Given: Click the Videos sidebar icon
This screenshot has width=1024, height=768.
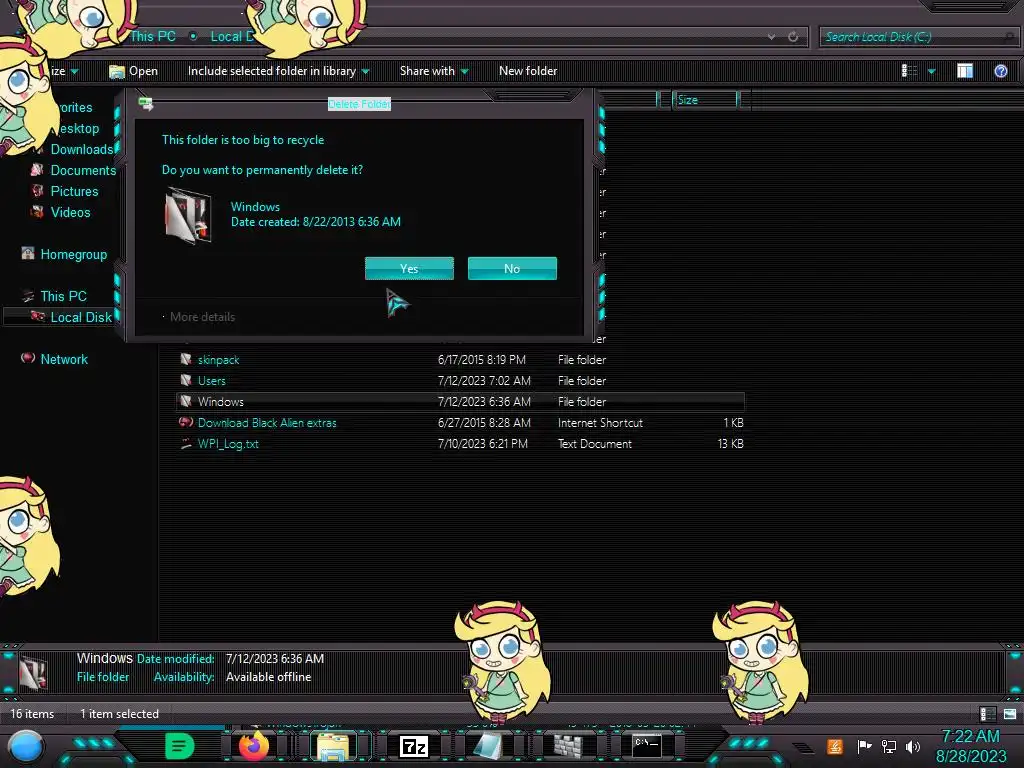Looking at the screenshot, I should (37, 212).
